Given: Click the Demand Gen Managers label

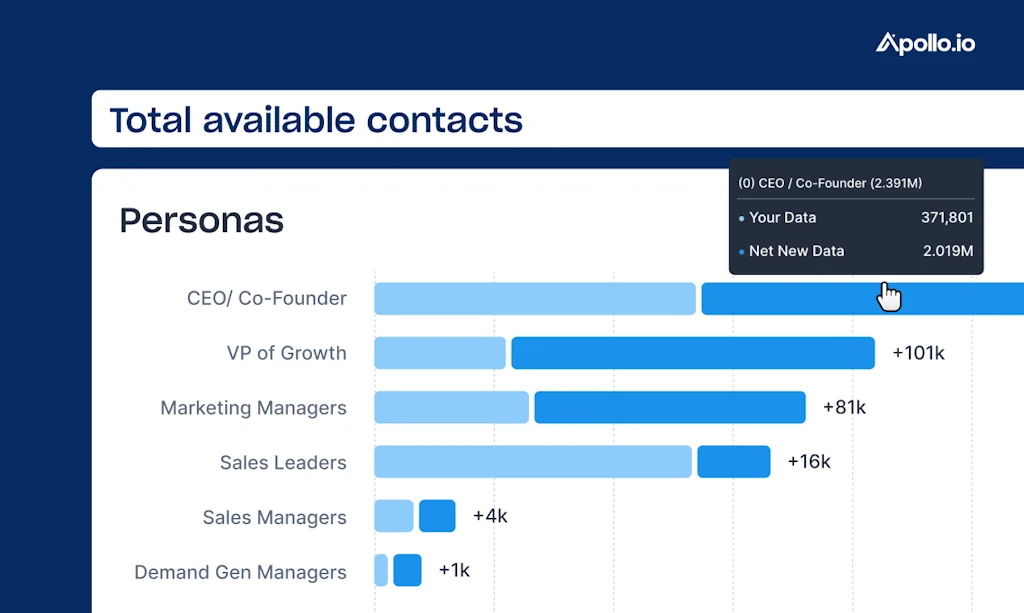Looking at the screenshot, I should coord(240,572).
